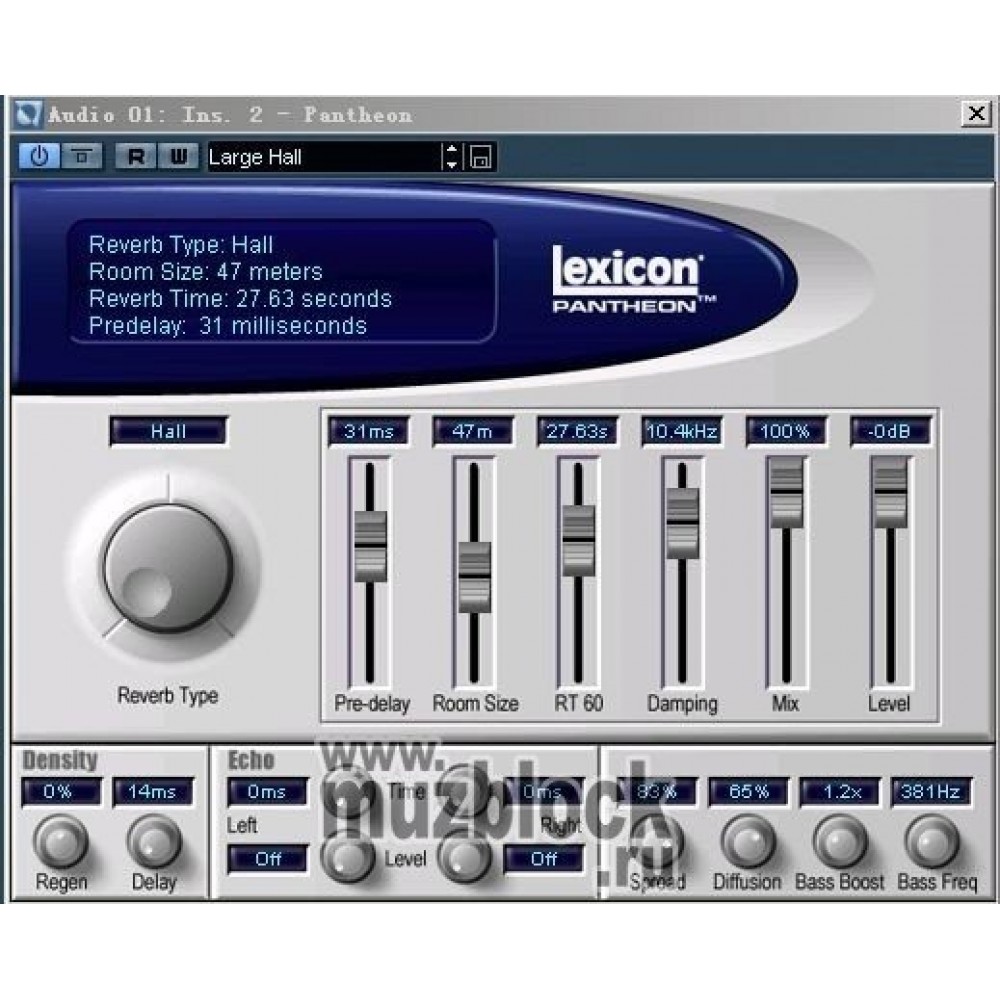1000x1000 pixels.
Task: Select the 100% mix value field
Action: pos(786,432)
